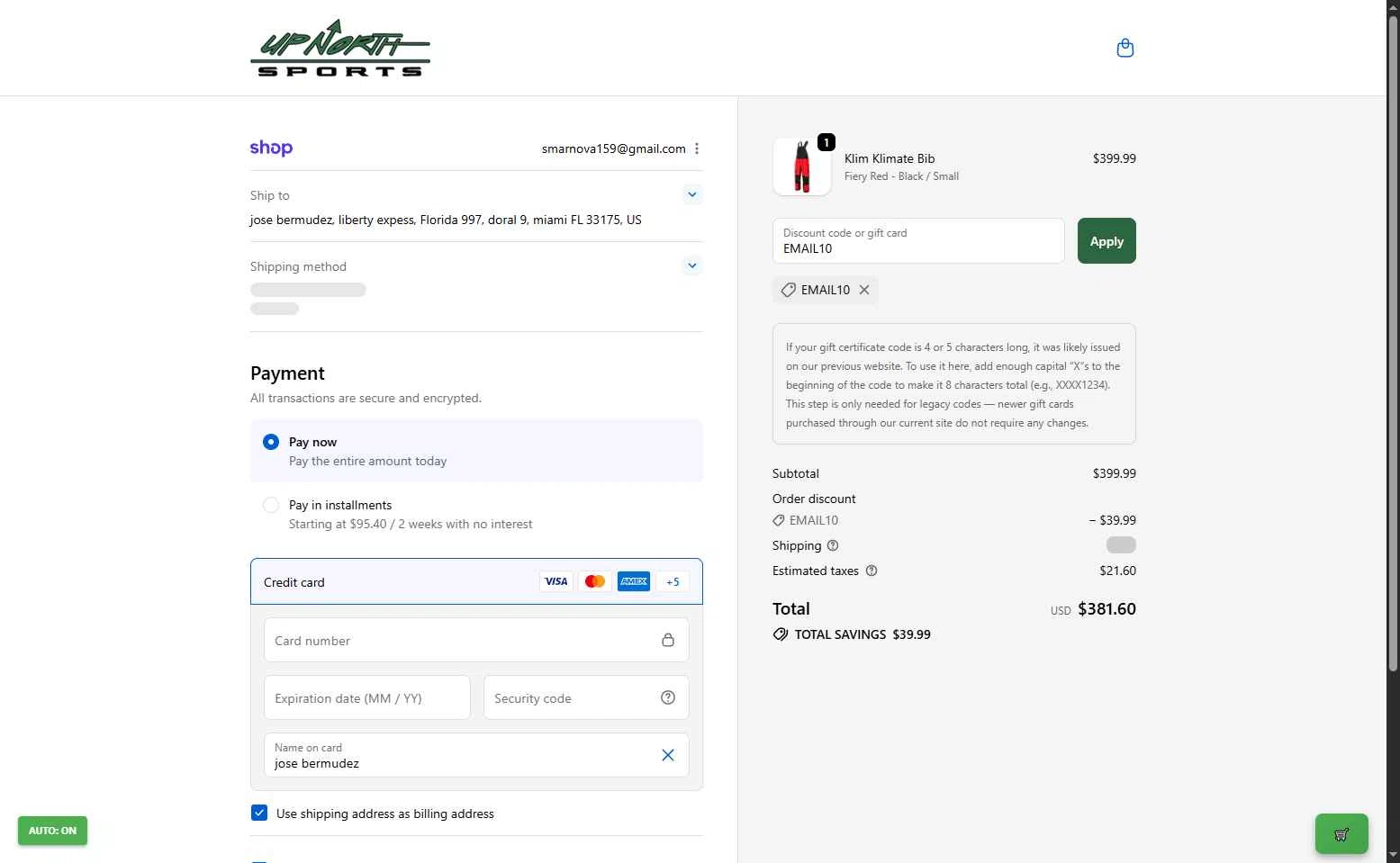Click the Mastercard icon
Viewport: 1400px width, 863px height.
click(x=595, y=581)
